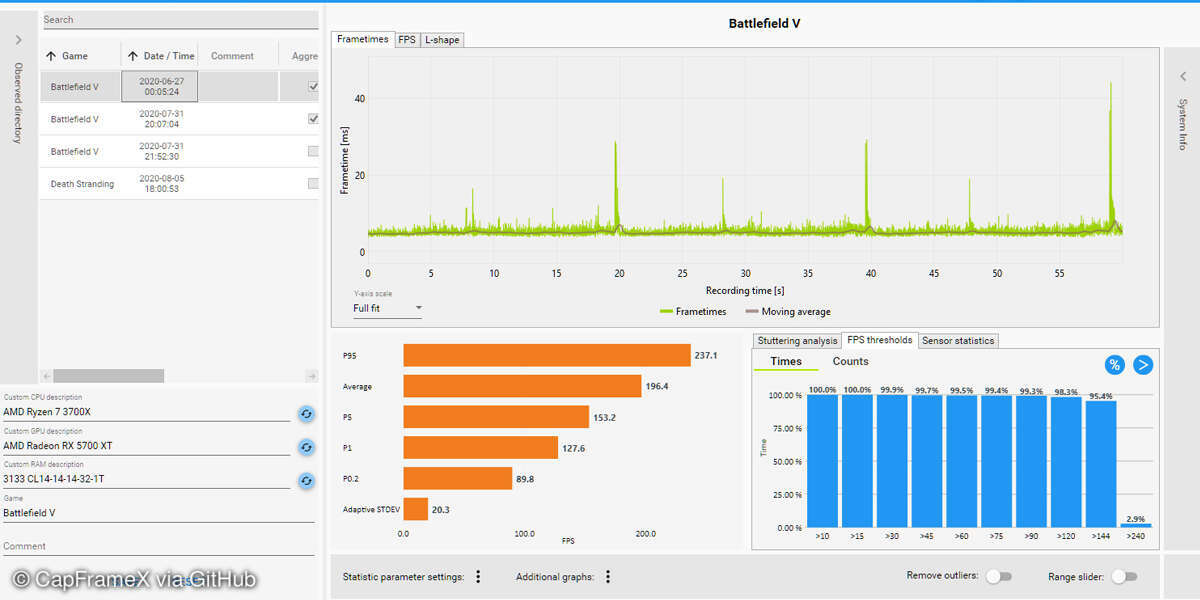The height and width of the screenshot is (600, 1200).
Task: Refresh the custom GPU description
Action: coord(306,447)
